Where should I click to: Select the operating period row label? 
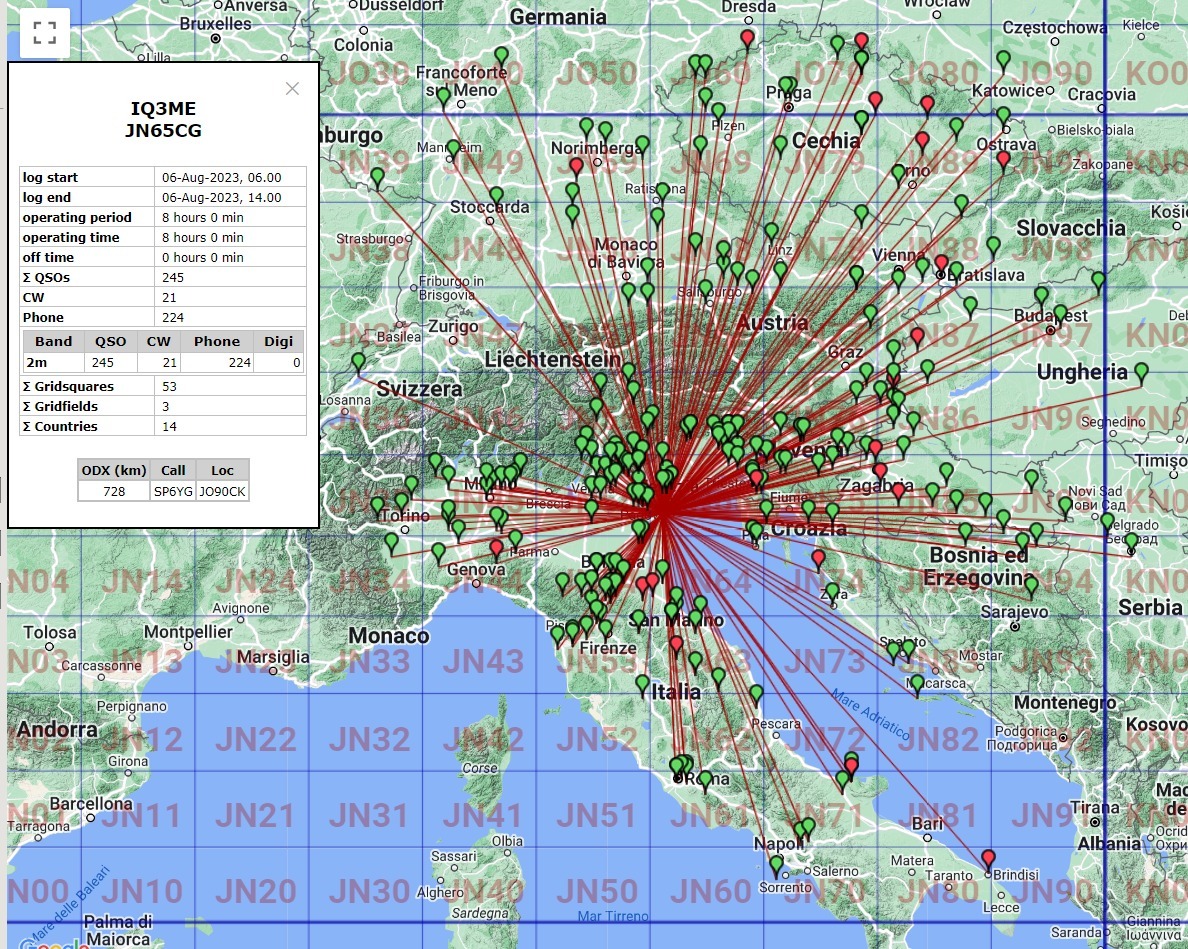point(77,217)
